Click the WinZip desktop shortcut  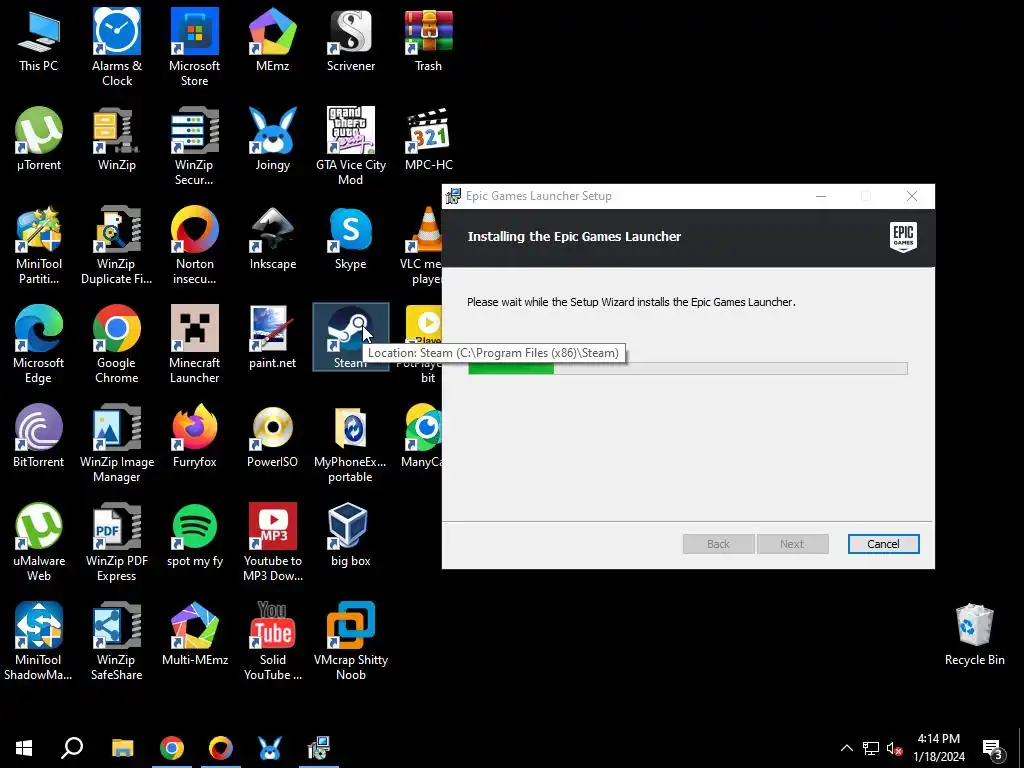pos(116,139)
